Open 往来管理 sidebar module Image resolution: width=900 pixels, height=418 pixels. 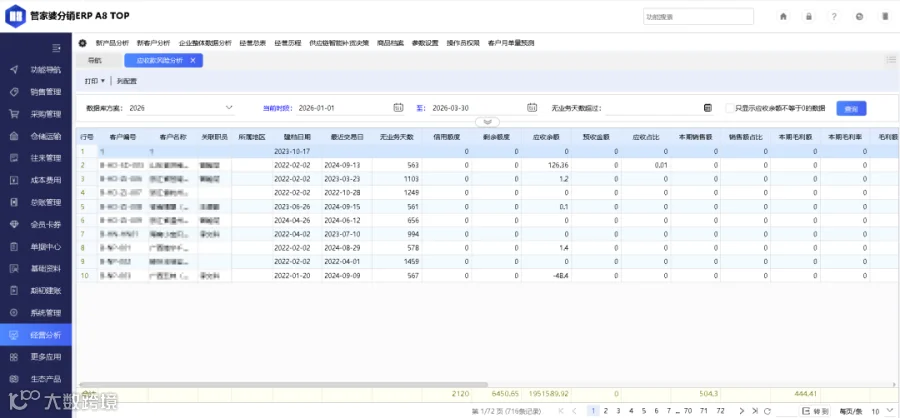pyautogui.click(x=36, y=158)
